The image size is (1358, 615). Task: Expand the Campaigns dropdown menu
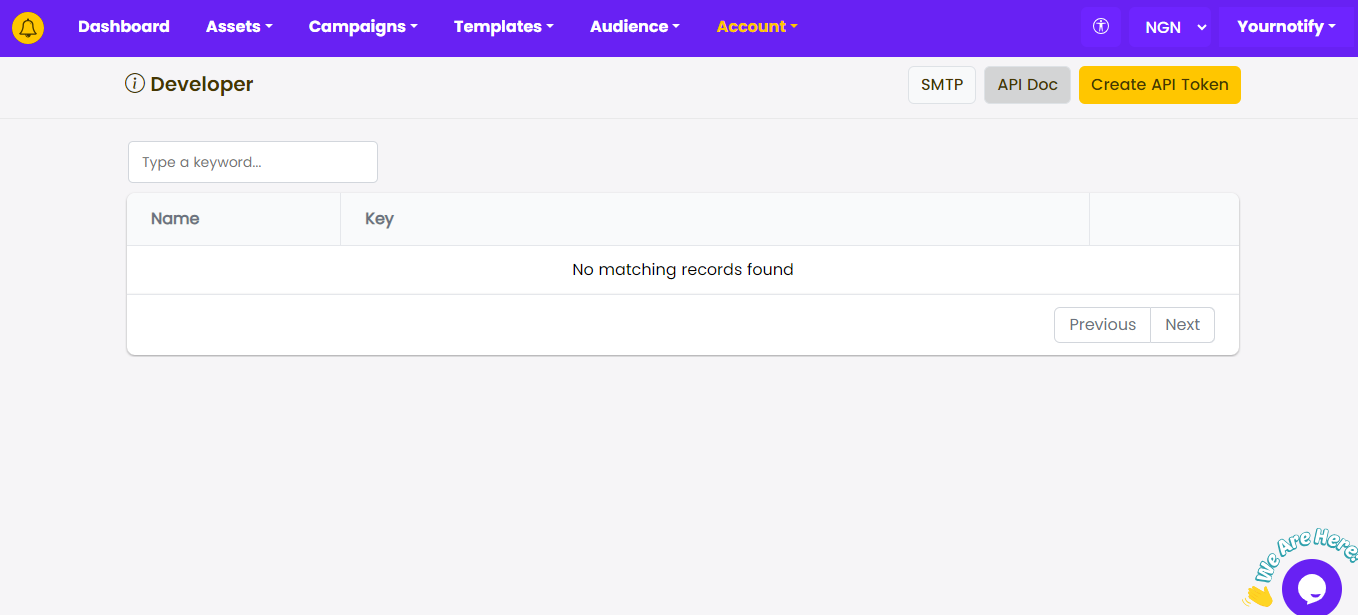pyautogui.click(x=363, y=27)
